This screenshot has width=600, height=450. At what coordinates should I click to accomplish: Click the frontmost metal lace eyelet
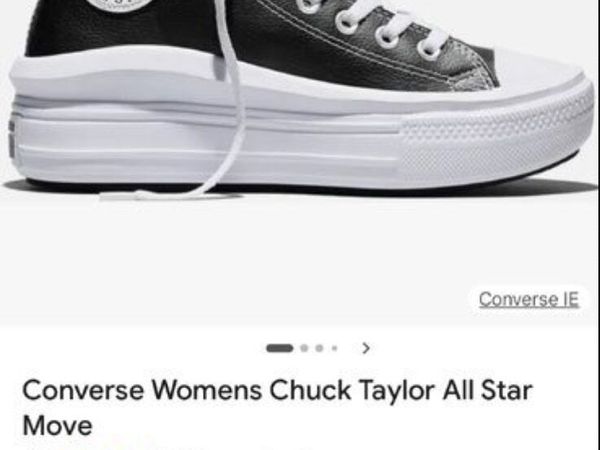tap(429, 50)
